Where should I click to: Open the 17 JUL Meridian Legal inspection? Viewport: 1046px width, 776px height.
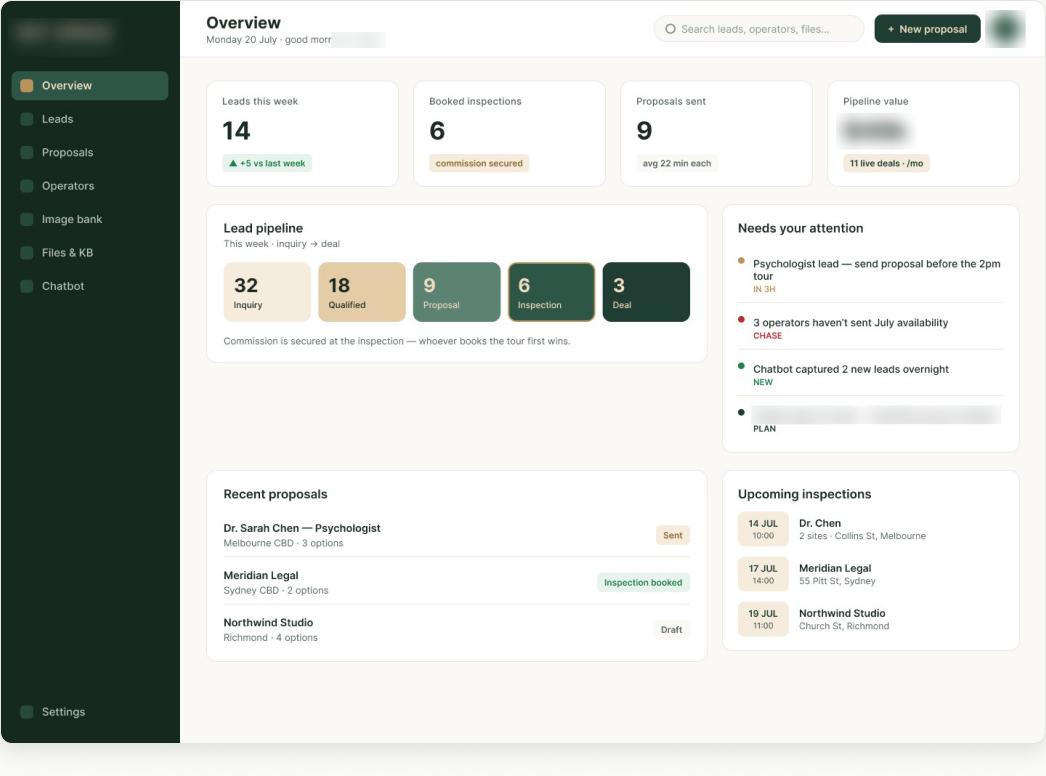click(x=871, y=574)
